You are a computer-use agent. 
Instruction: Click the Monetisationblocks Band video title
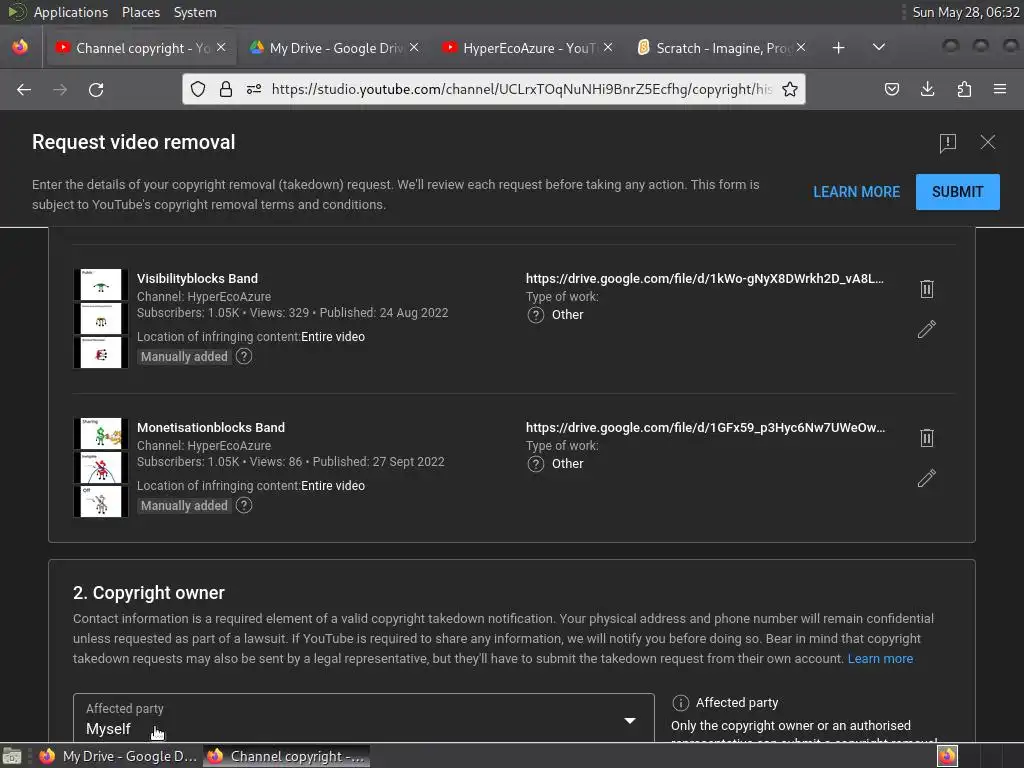pos(211,428)
